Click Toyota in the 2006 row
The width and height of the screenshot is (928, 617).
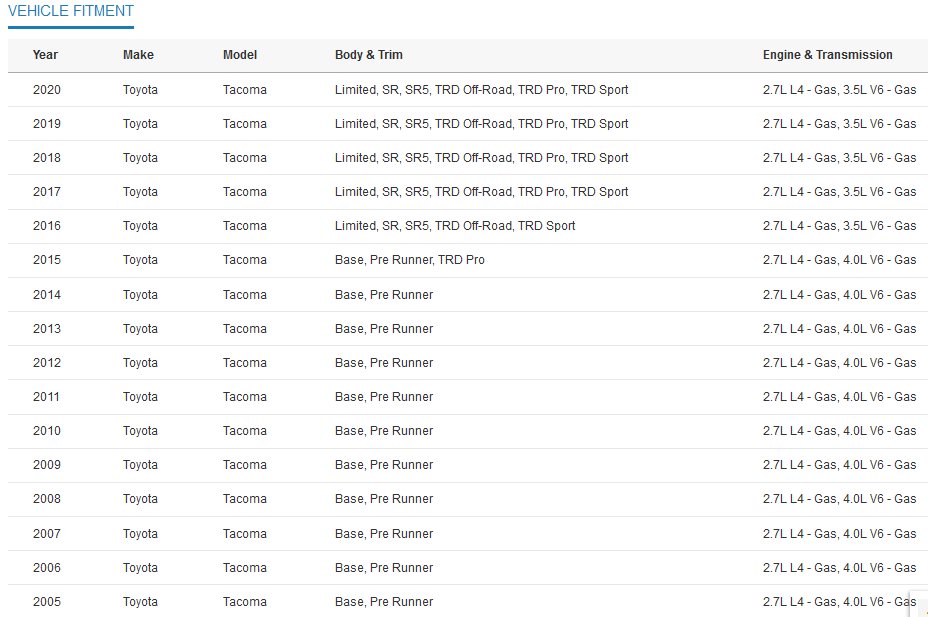tap(140, 568)
